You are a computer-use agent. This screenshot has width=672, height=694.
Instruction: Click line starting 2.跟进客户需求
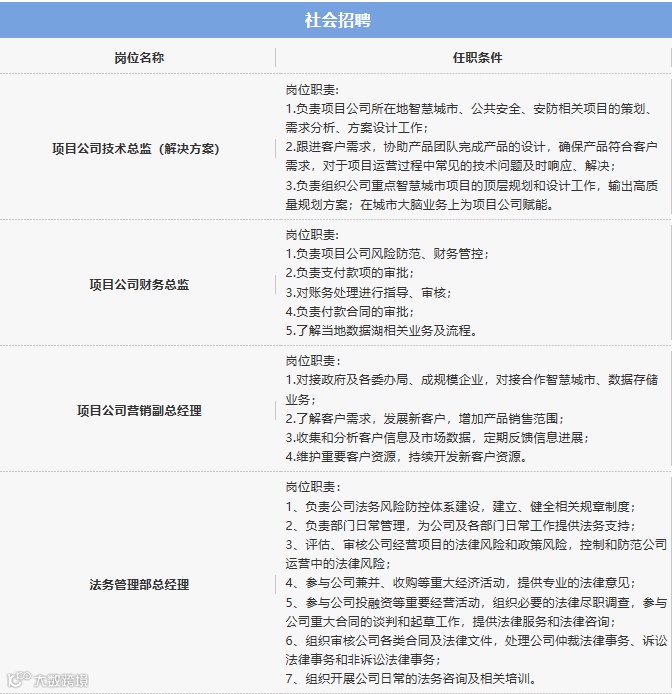click(471, 147)
